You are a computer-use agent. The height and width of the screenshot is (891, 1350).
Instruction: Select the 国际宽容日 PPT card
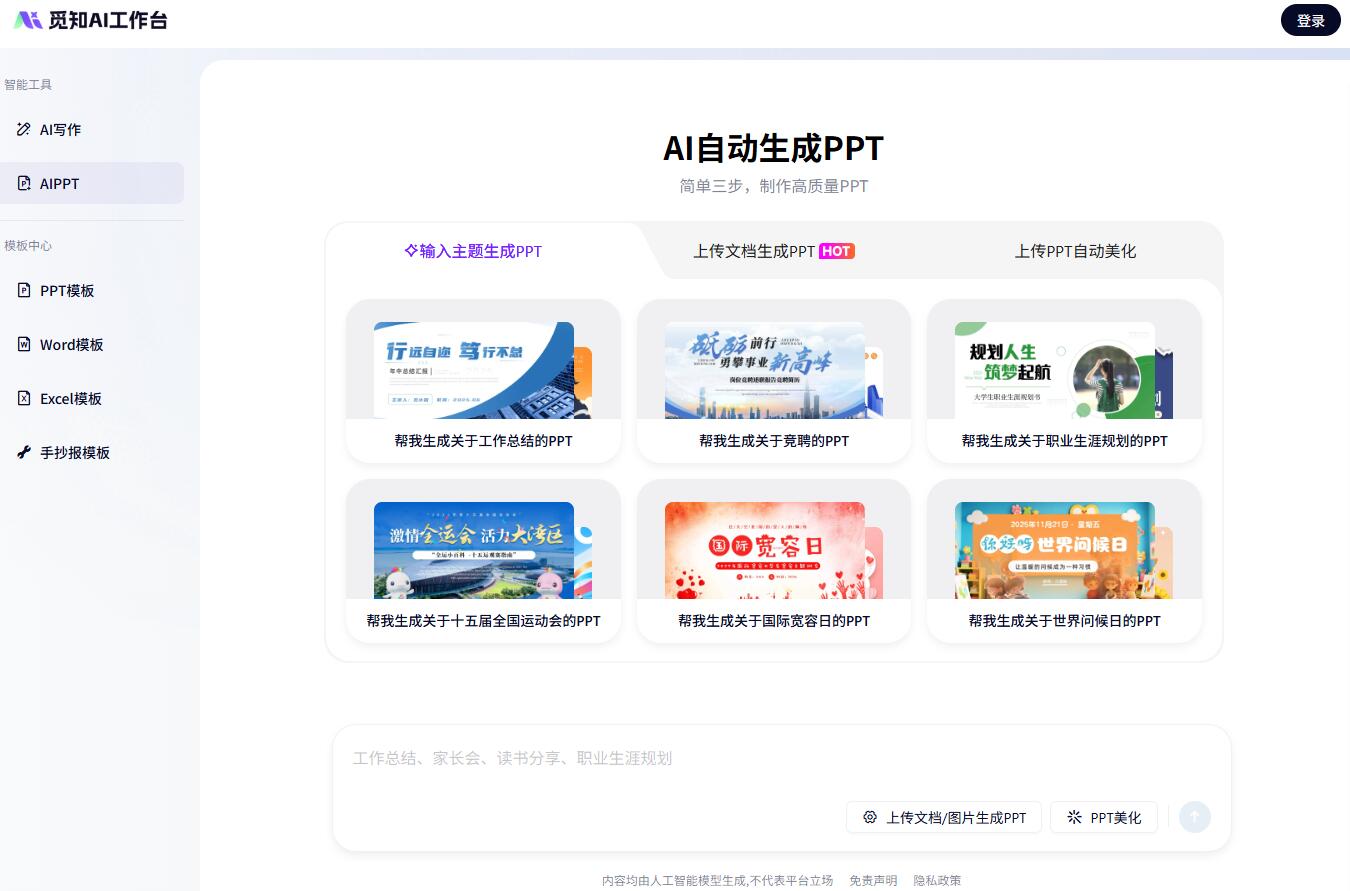(773, 561)
